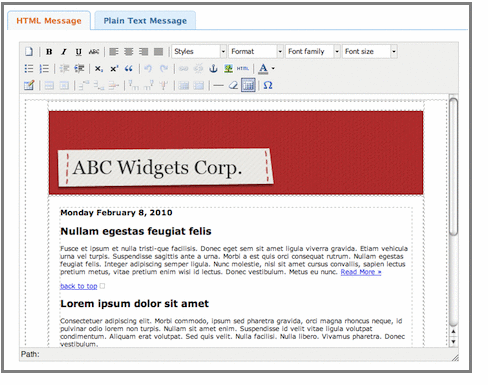Select the HTML Message tab

(x=49, y=21)
